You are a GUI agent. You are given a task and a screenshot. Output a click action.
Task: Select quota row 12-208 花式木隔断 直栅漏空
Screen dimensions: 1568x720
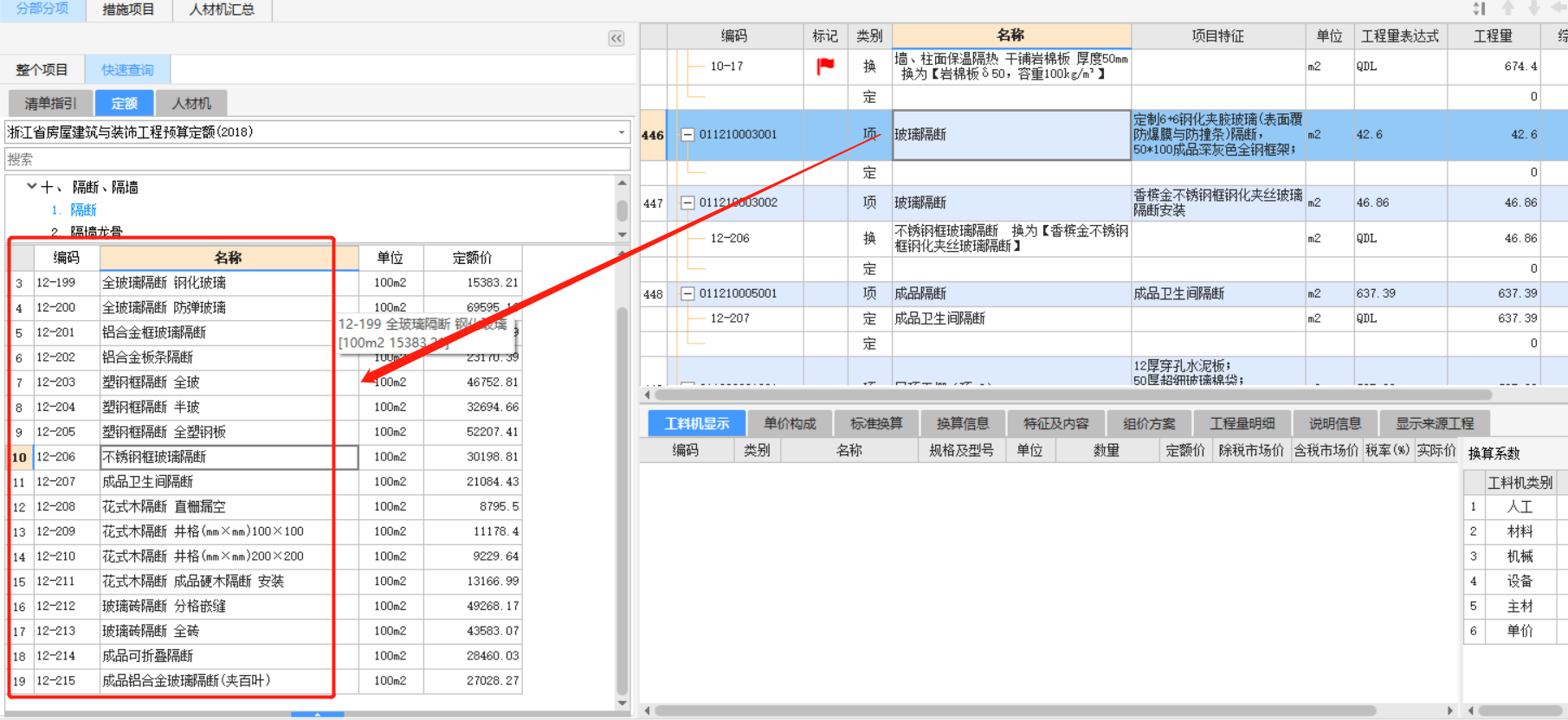(266, 506)
